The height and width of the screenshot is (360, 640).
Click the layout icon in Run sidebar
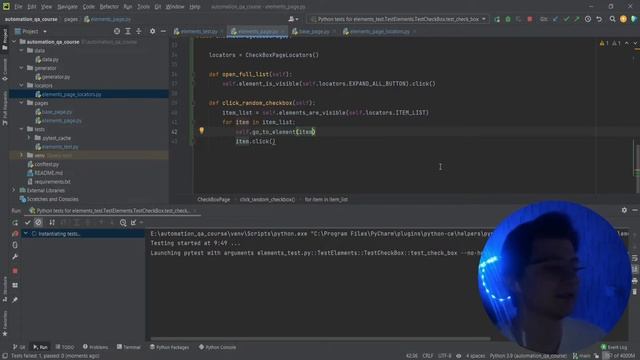(x=15, y=285)
